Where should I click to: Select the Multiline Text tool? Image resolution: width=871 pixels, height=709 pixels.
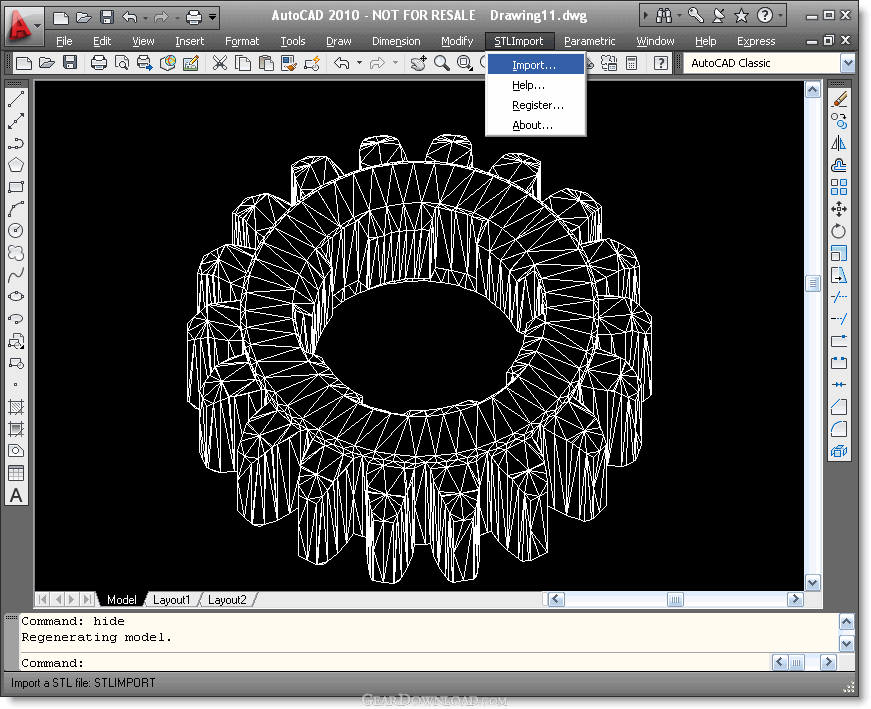16,495
